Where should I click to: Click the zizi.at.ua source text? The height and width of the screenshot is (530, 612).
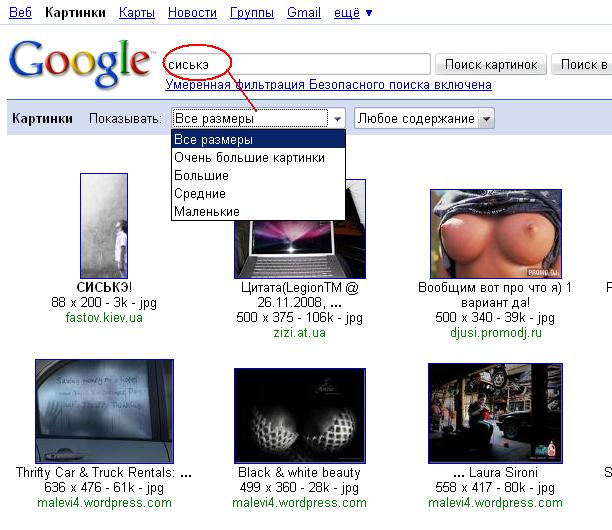[x=299, y=333]
